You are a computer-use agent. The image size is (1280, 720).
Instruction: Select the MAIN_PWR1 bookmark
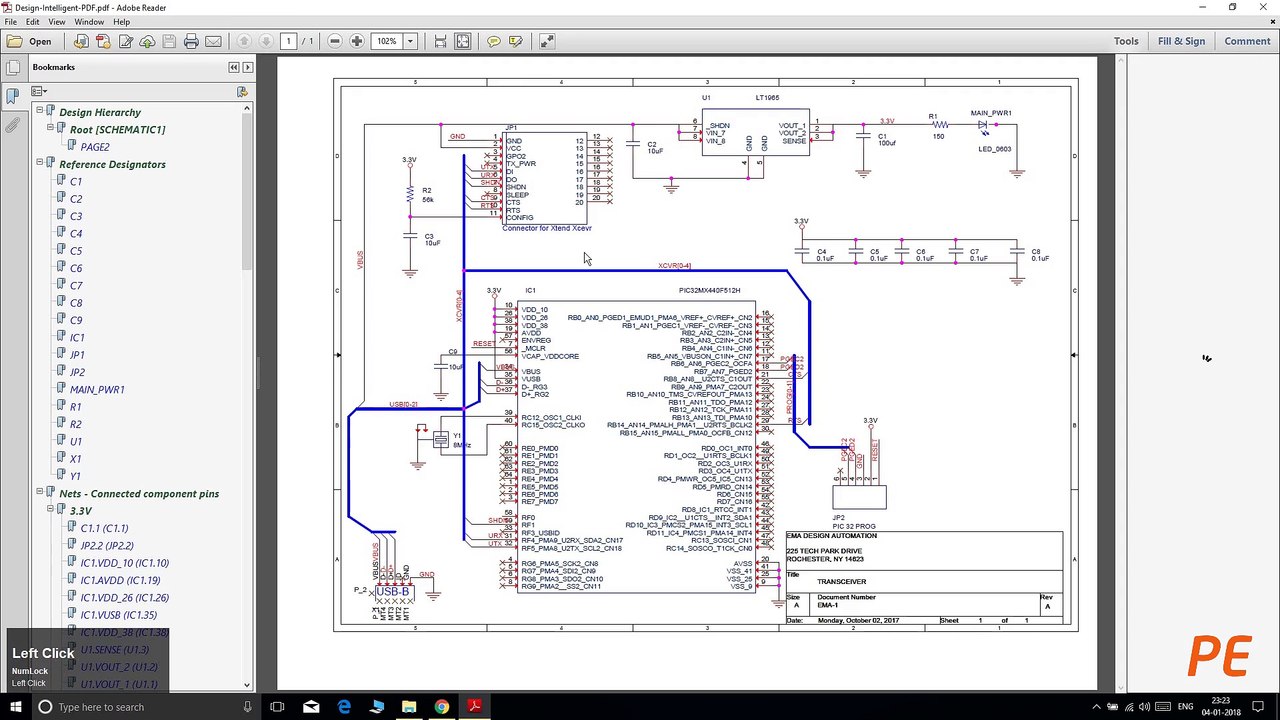pos(96,389)
